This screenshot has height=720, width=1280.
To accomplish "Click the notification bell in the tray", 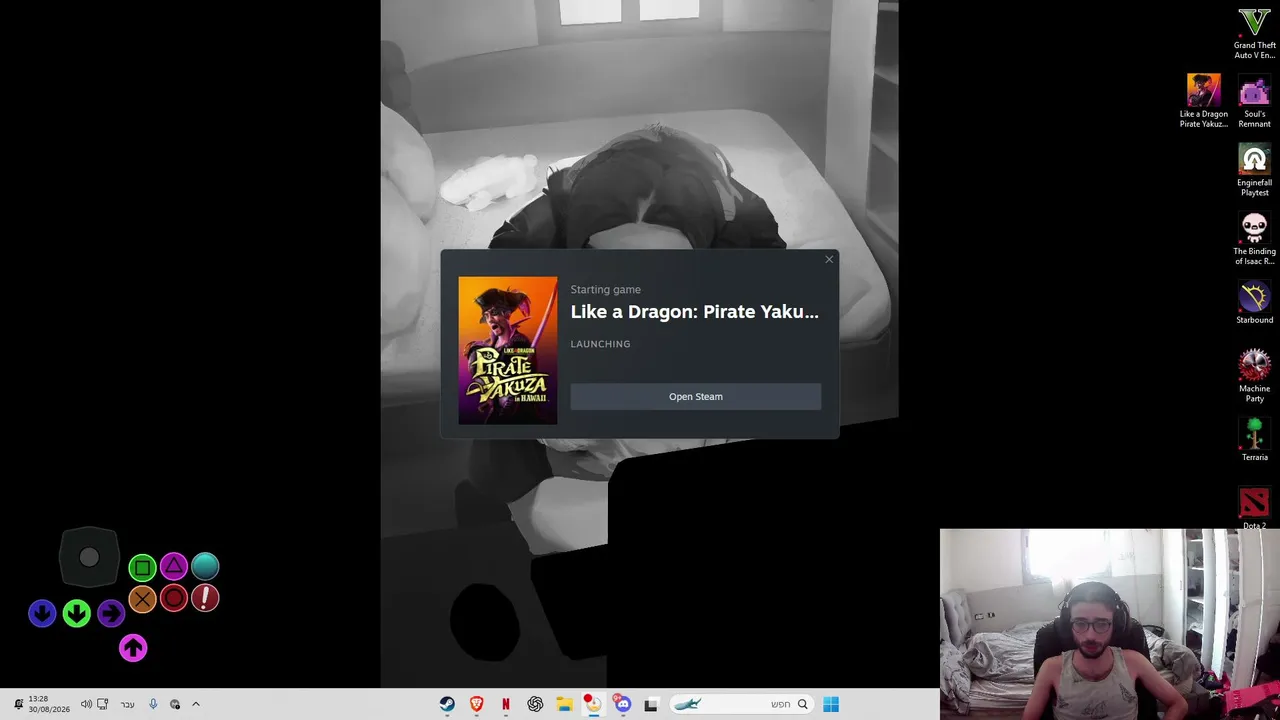I will tap(18, 704).
